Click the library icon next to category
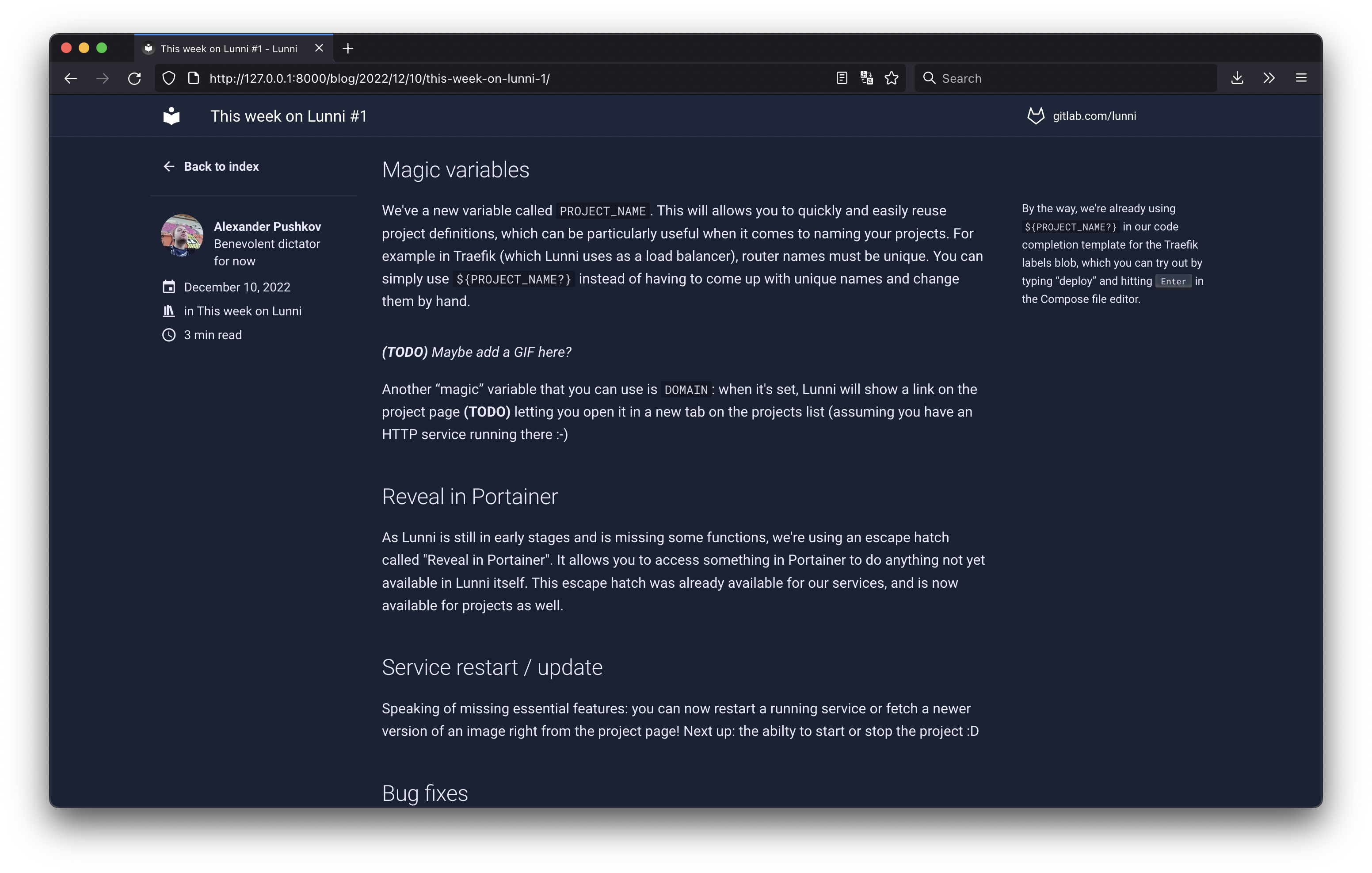Viewport: 1372px width, 873px height. (169, 311)
